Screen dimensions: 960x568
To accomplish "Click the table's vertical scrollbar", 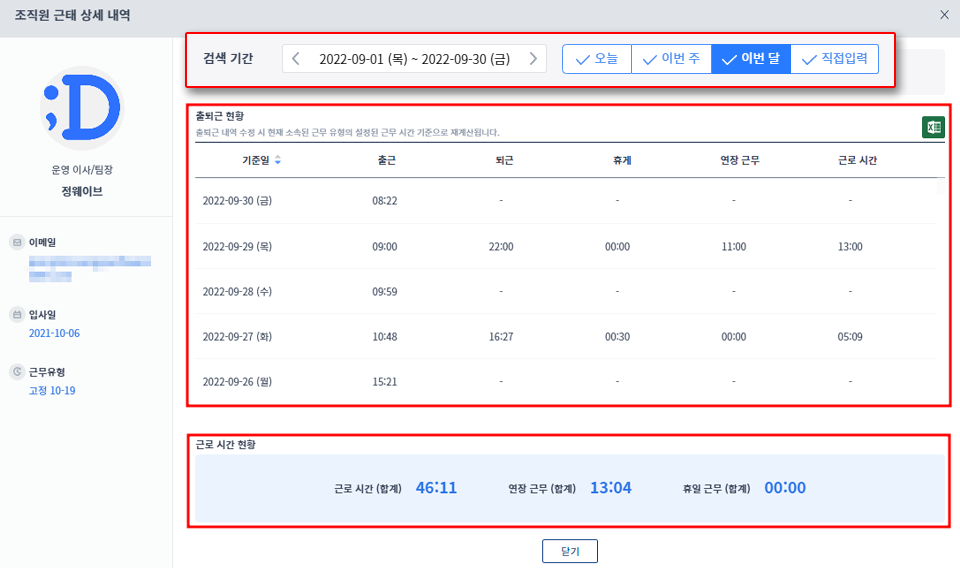I will [941, 187].
